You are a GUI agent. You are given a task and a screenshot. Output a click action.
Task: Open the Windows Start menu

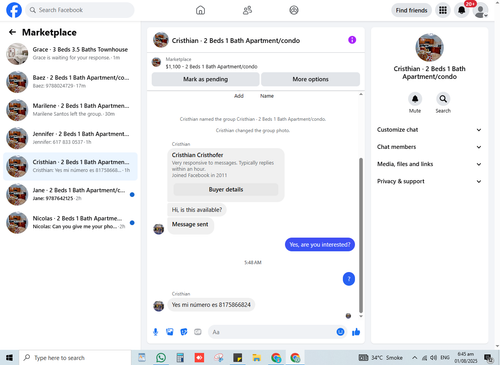pos(9,358)
